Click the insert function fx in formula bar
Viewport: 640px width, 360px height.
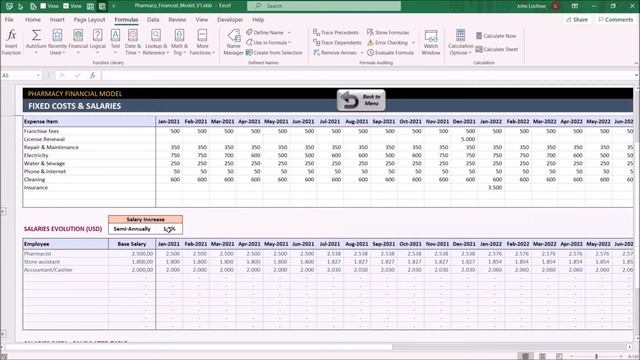pos(93,76)
